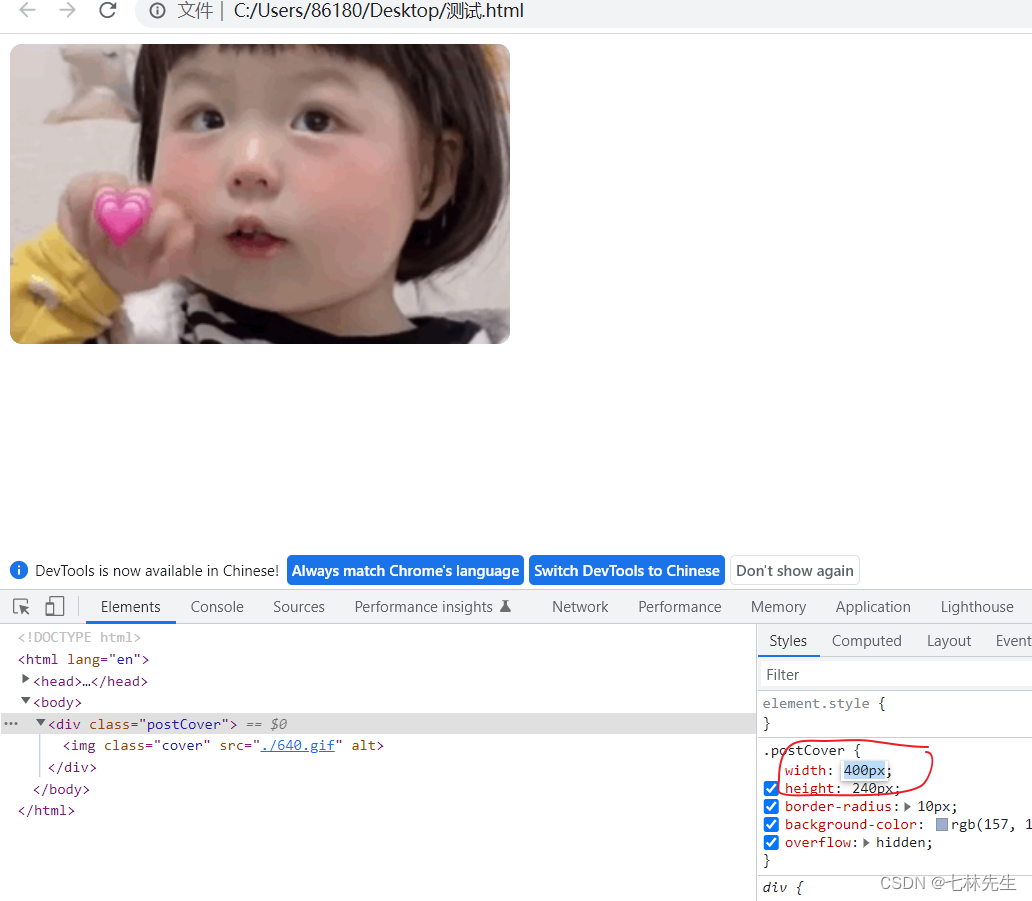Dismiss with Don't show again
The height and width of the screenshot is (901, 1032).
pos(794,570)
